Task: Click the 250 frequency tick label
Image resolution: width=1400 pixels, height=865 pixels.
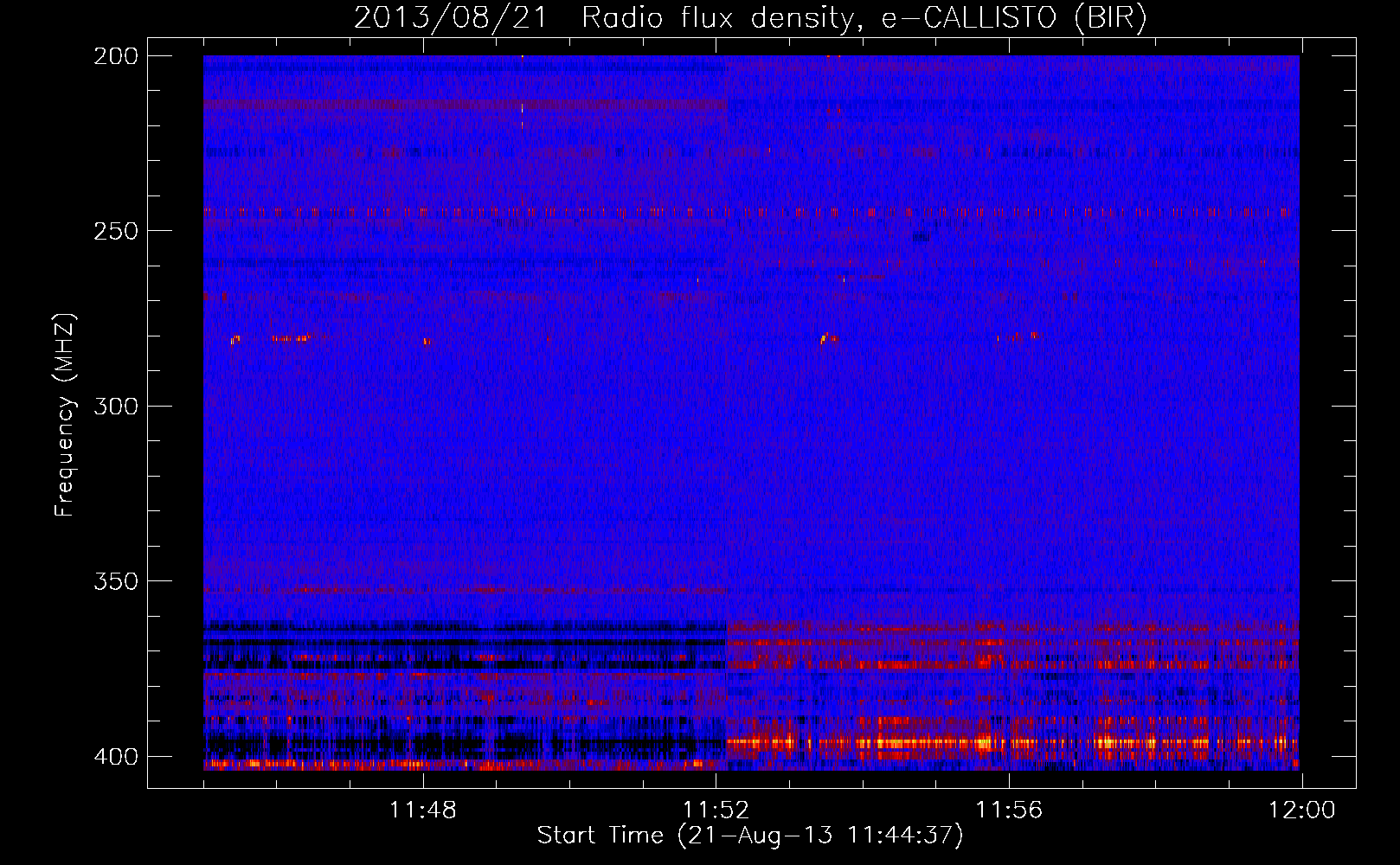Action: point(115,231)
